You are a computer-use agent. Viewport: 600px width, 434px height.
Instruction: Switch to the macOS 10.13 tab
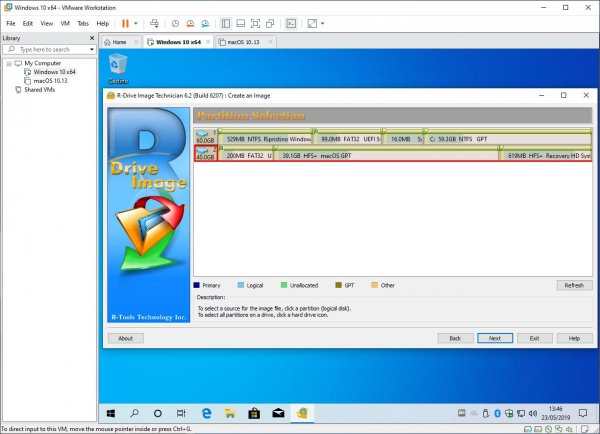tap(243, 42)
